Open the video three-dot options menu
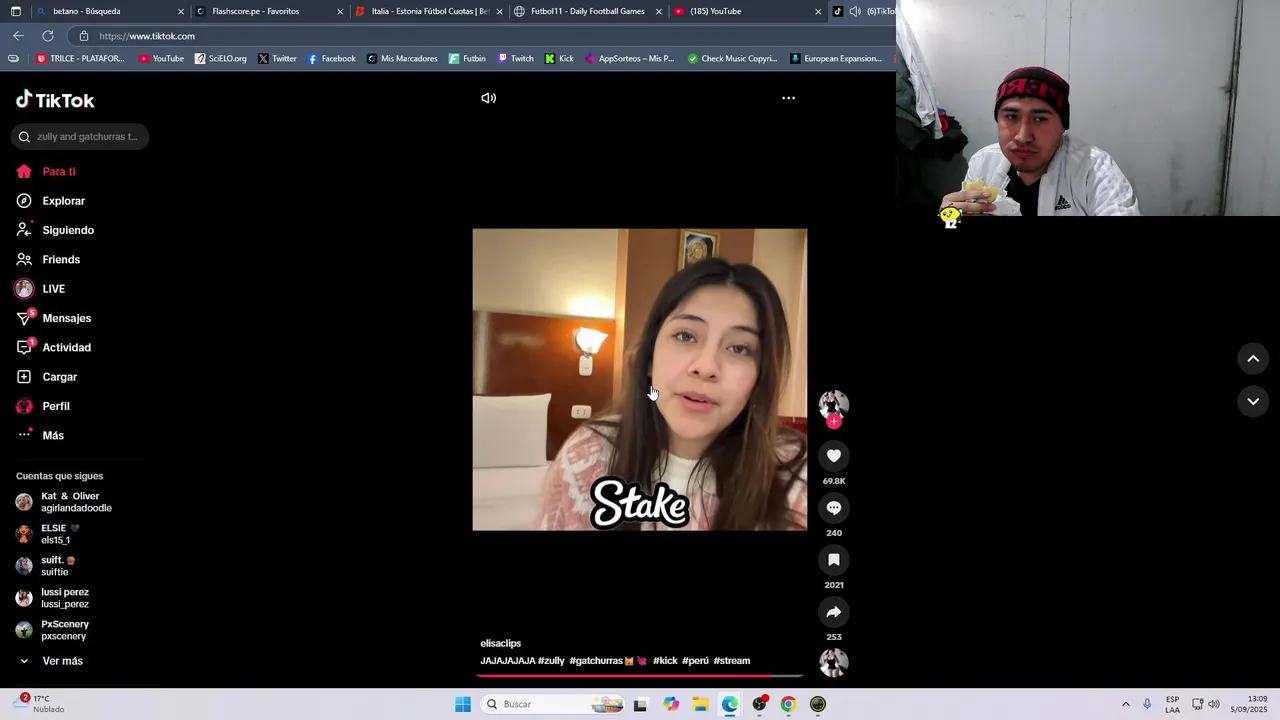This screenshot has width=1280, height=720. point(788,98)
